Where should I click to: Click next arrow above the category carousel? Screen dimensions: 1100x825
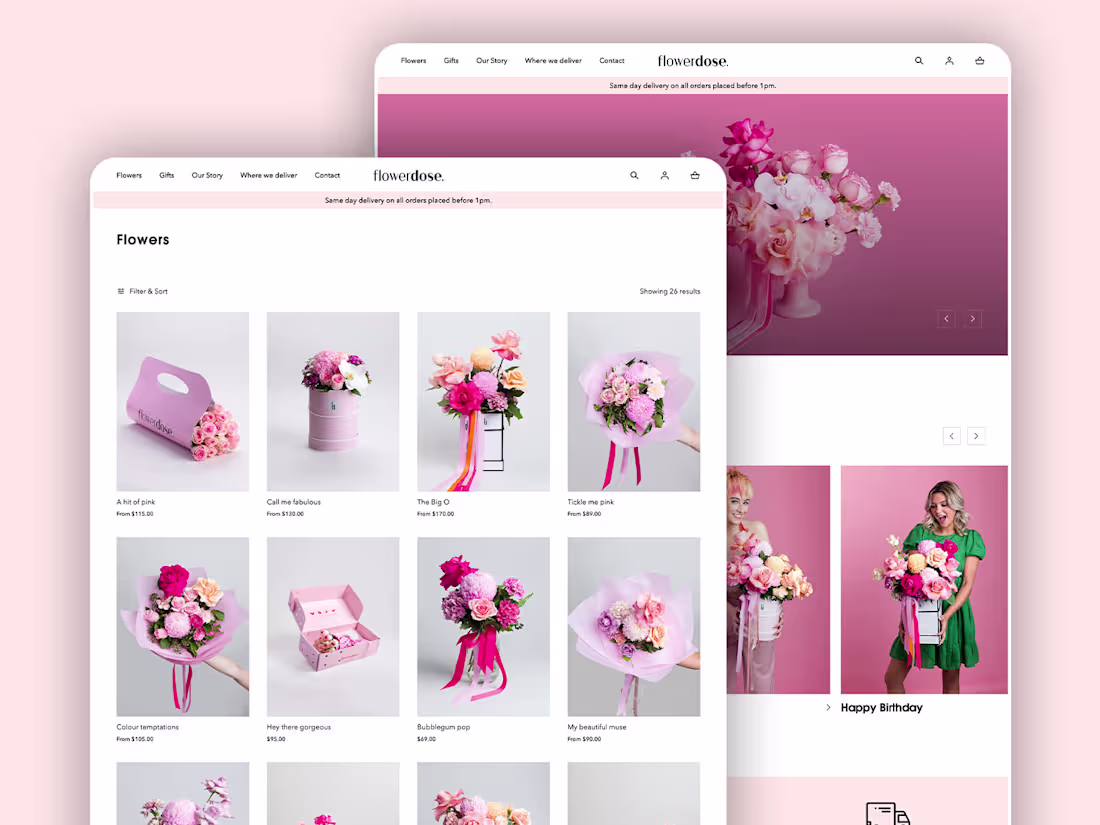click(976, 436)
